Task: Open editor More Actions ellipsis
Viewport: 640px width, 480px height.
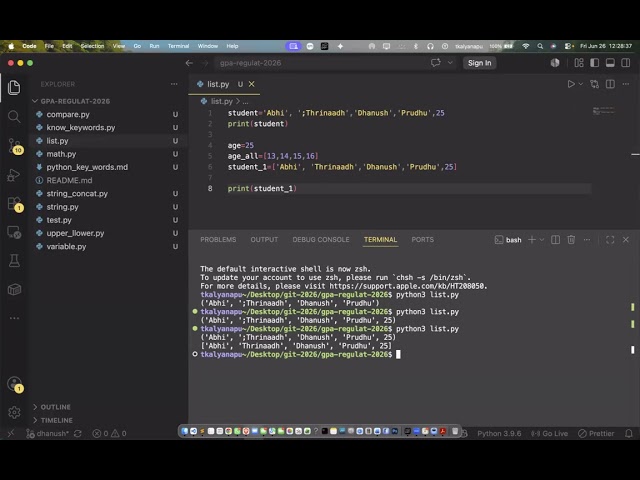Action: [626, 84]
